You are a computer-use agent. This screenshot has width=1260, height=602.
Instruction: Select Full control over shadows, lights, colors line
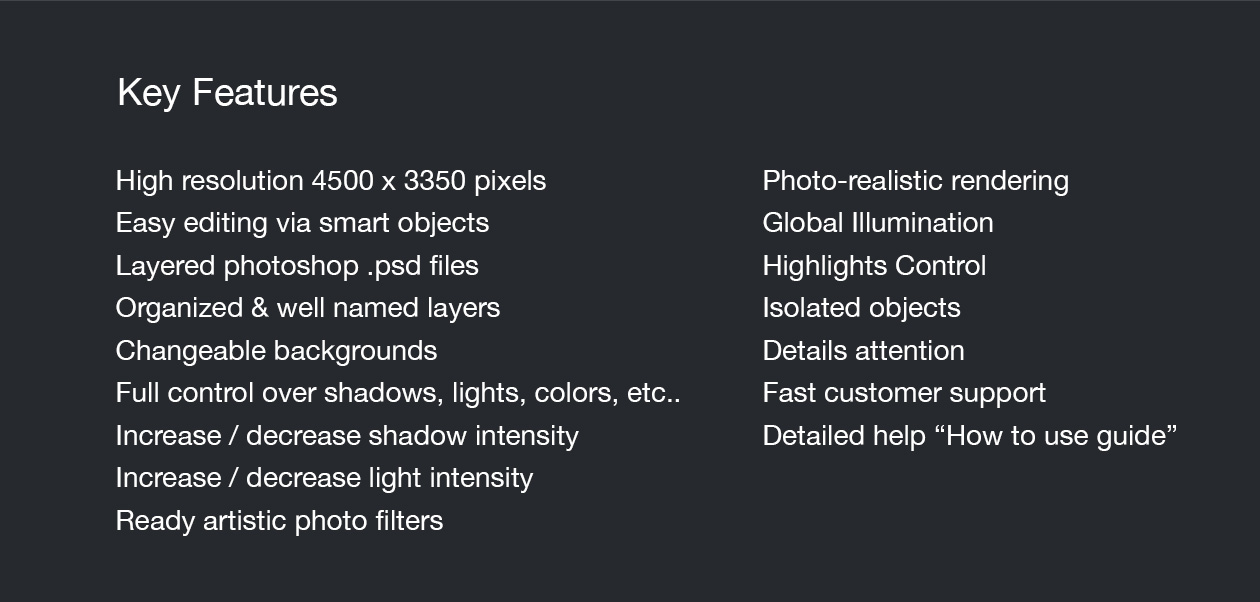pyautogui.click(x=397, y=393)
